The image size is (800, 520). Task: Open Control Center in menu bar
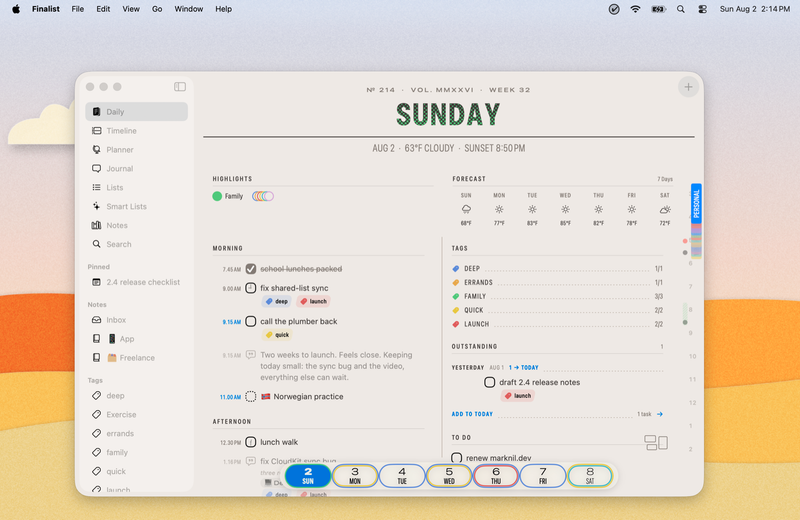(x=703, y=9)
